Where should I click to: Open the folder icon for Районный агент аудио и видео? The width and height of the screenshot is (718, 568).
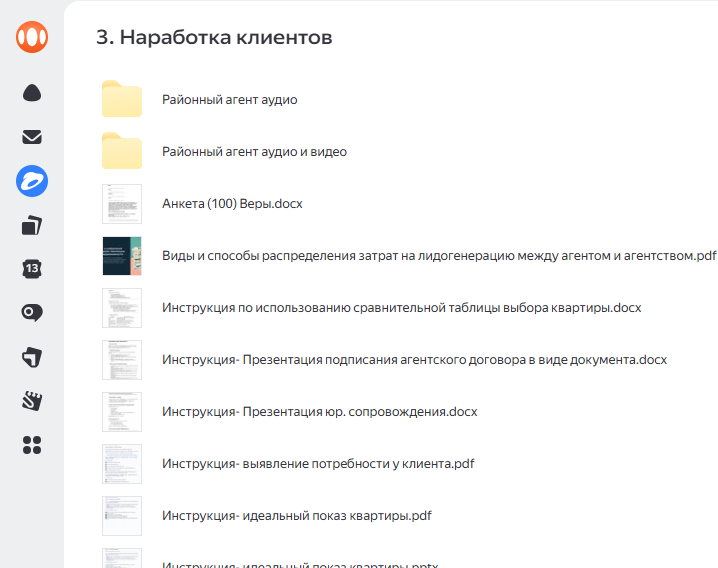click(x=122, y=151)
